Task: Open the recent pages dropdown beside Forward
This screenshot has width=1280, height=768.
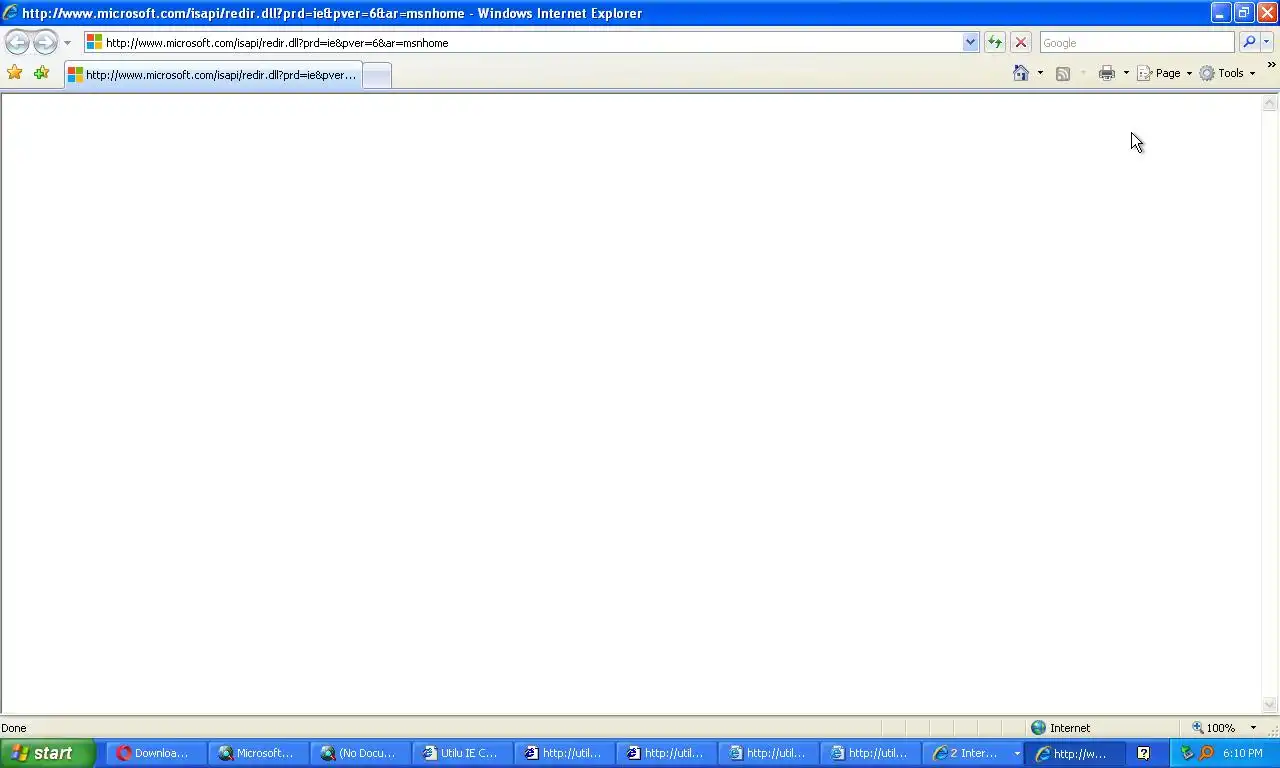Action: (67, 43)
